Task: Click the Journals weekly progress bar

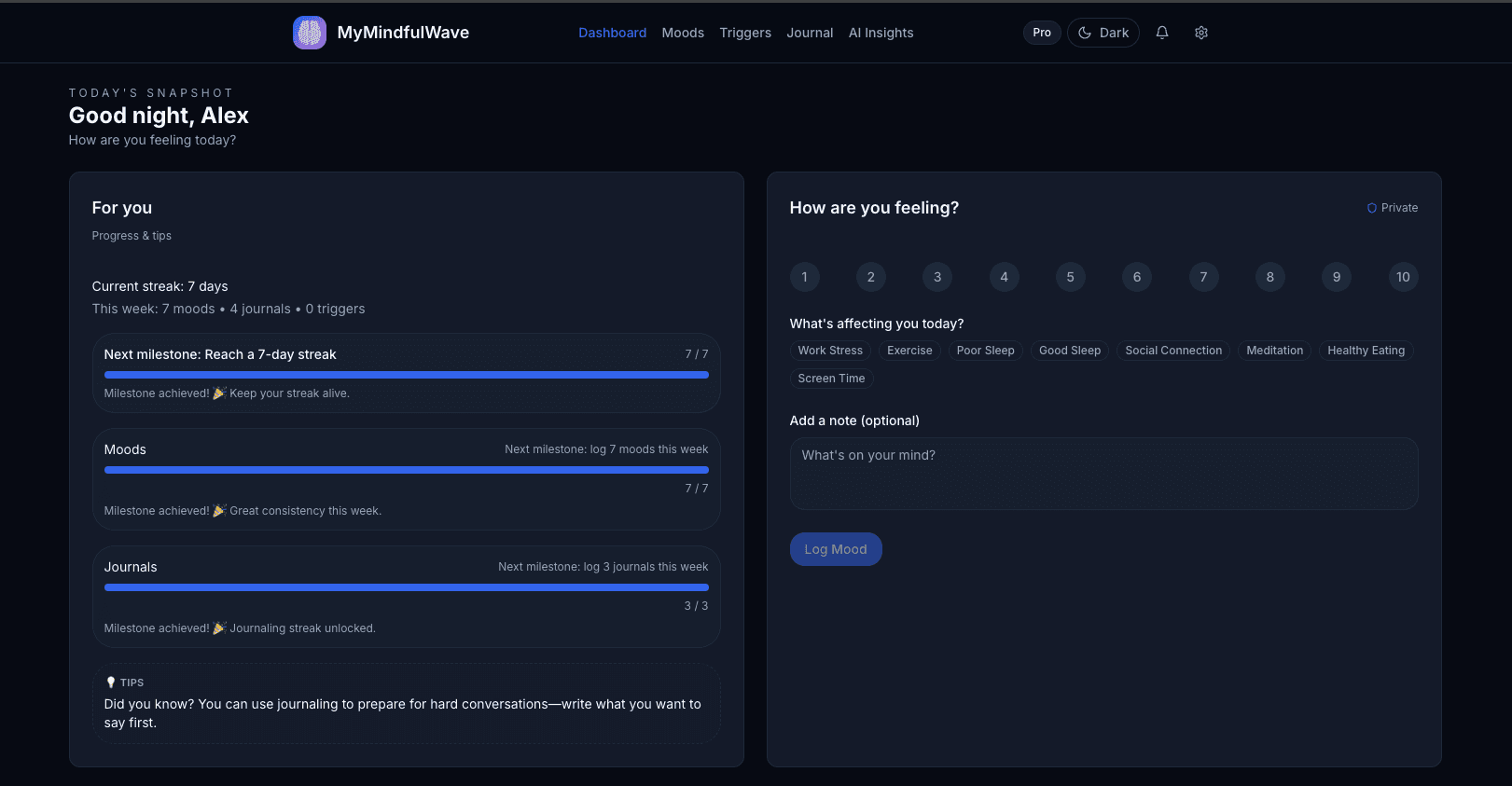Action: (407, 587)
